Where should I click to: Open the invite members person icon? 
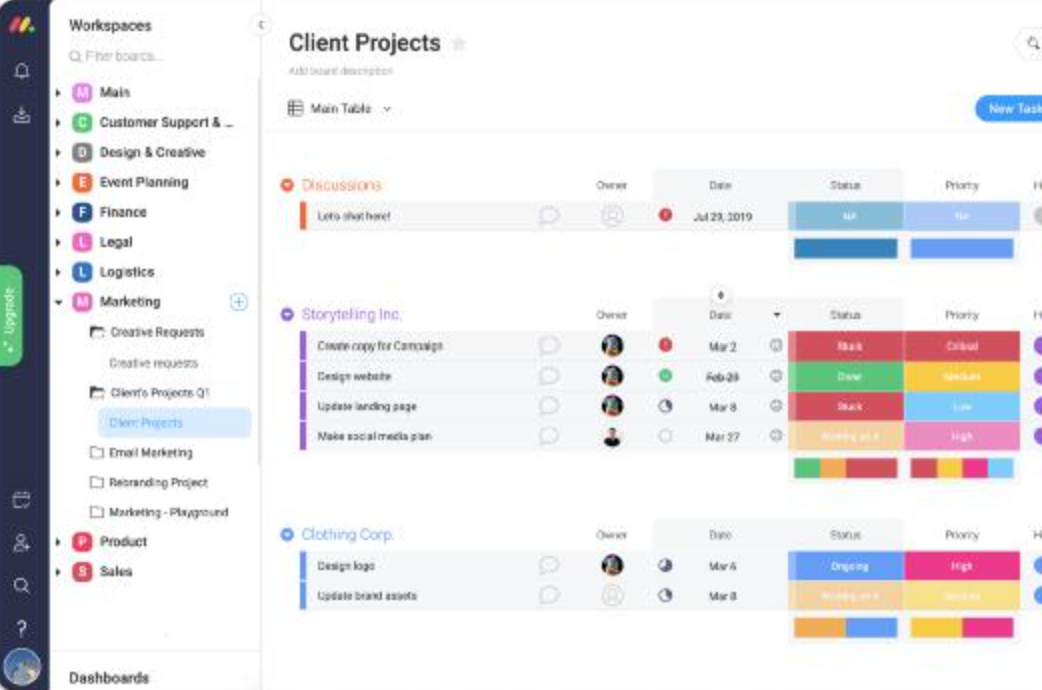21,543
